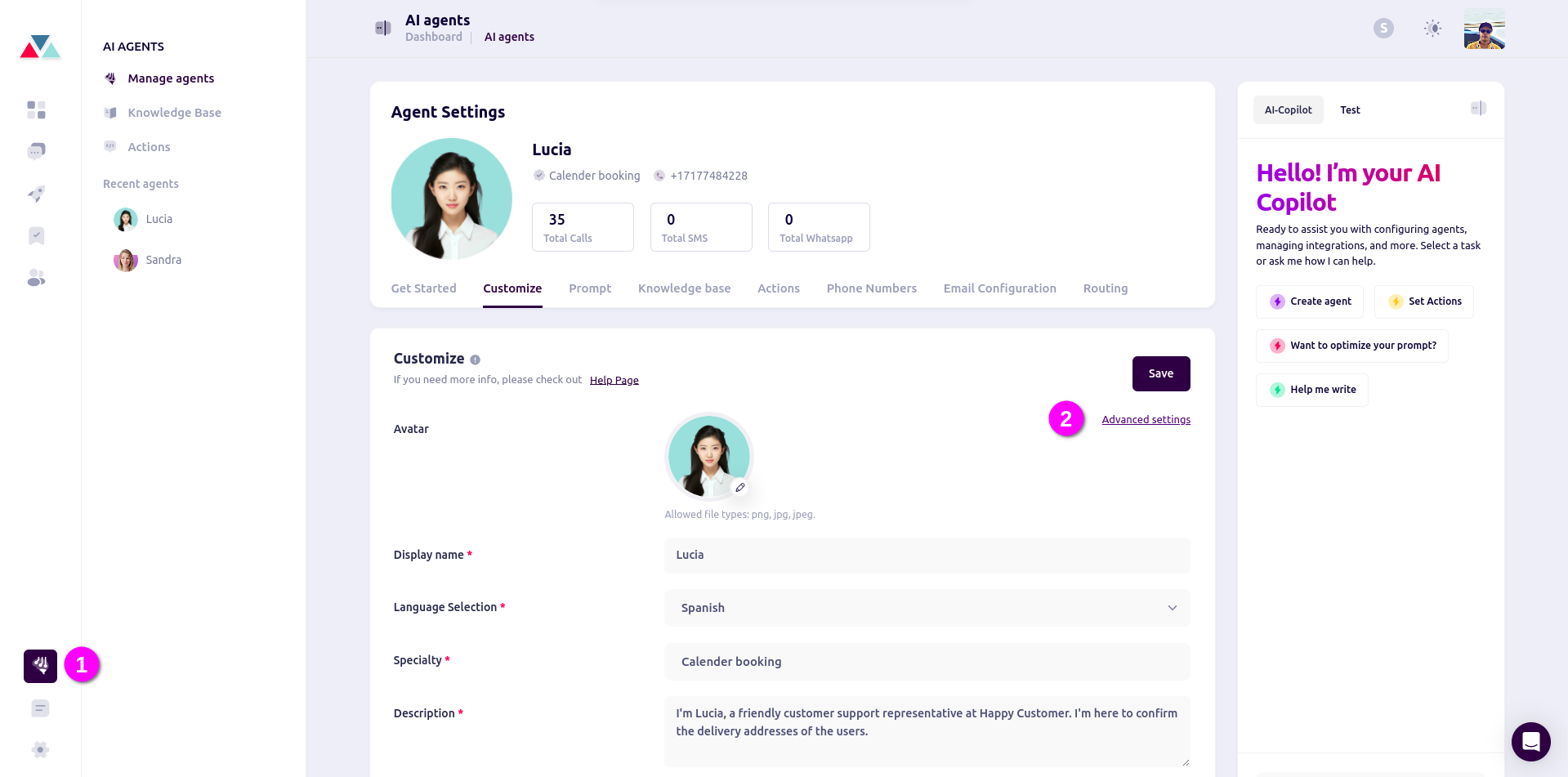This screenshot has height=777, width=1568.
Task: Click the AI agents breadcrumb
Action: [509, 37]
